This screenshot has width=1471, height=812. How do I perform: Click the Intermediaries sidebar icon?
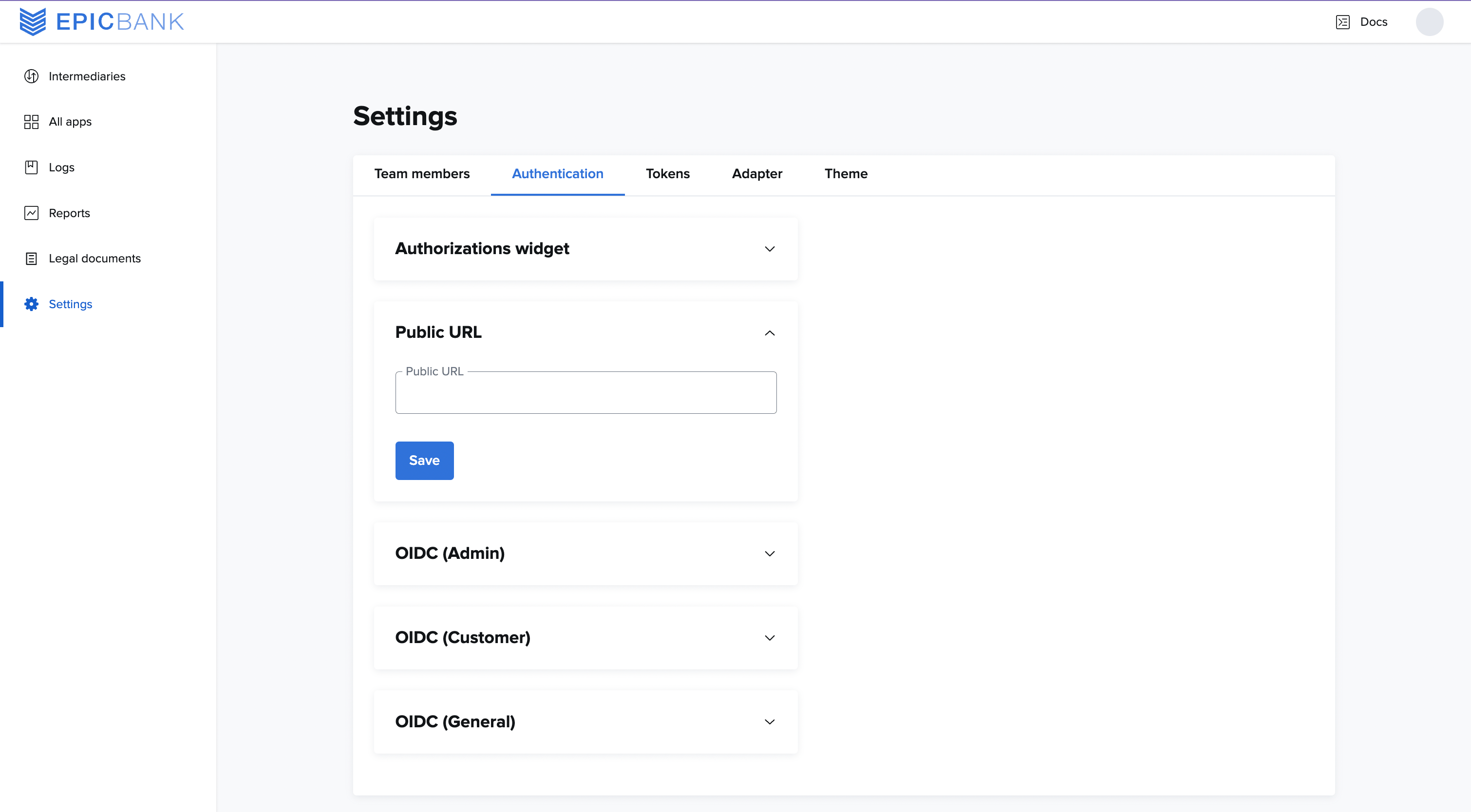tap(31, 76)
